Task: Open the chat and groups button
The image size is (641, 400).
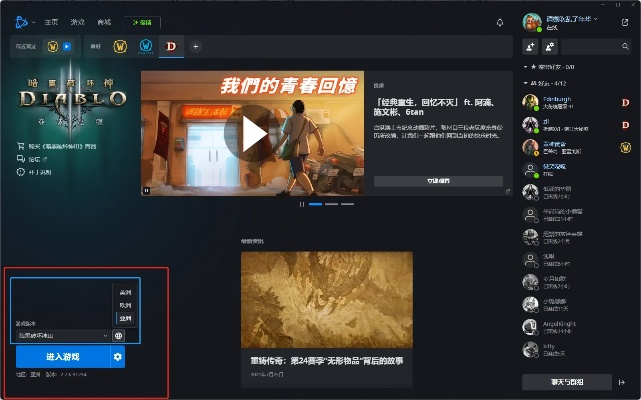Action: pyautogui.click(x=567, y=382)
